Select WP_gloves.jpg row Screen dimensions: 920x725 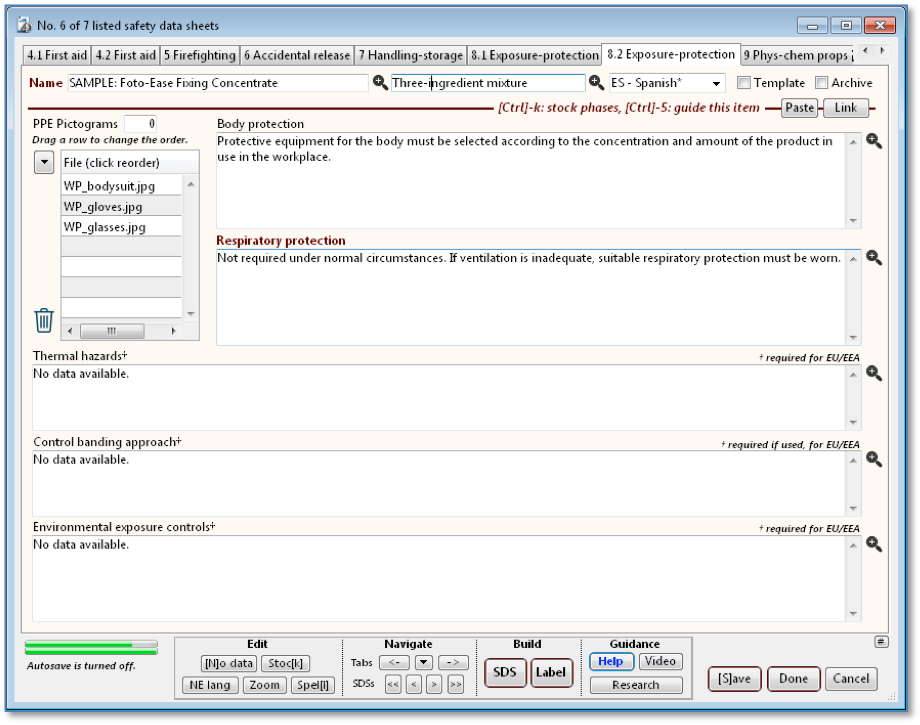[121, 206]
